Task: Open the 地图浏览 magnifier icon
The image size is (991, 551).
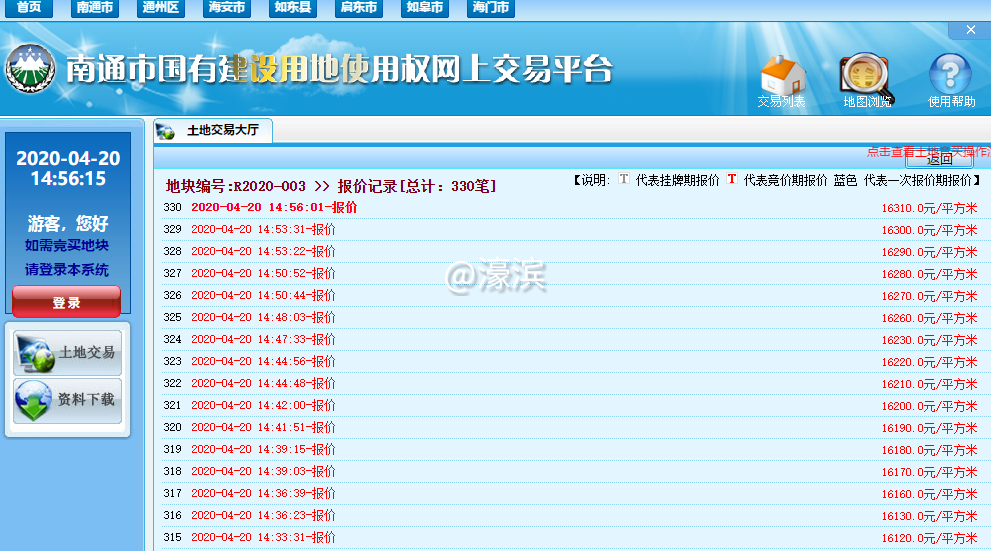Action: pyautogui.click(x=865, y=75)
